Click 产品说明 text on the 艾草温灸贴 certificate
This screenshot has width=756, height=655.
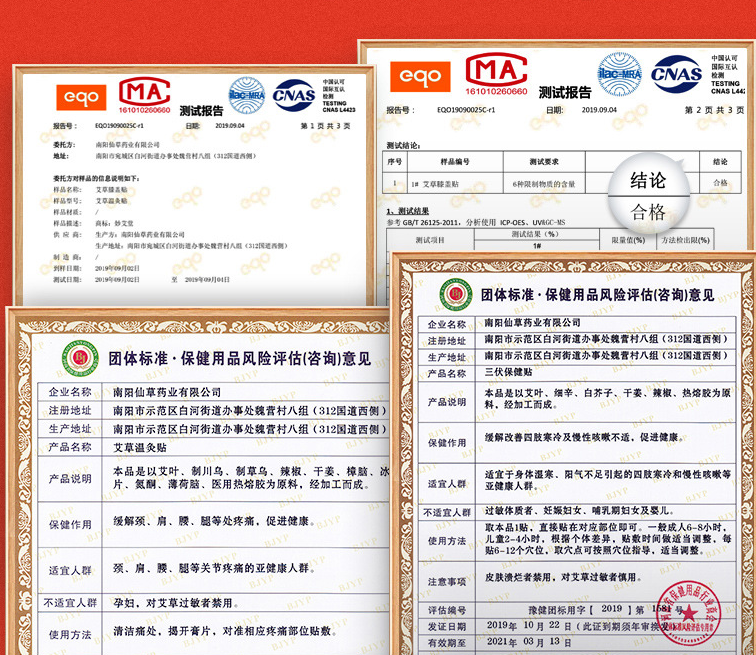click(251, 477)
